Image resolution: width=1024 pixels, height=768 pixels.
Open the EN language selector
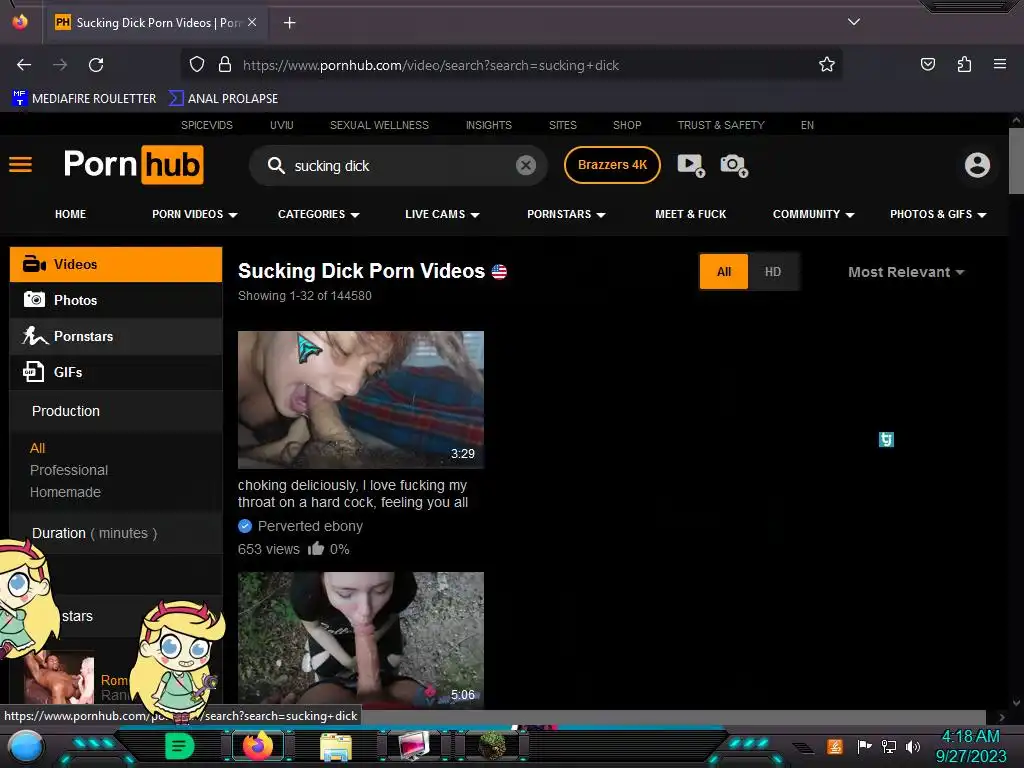807,125
